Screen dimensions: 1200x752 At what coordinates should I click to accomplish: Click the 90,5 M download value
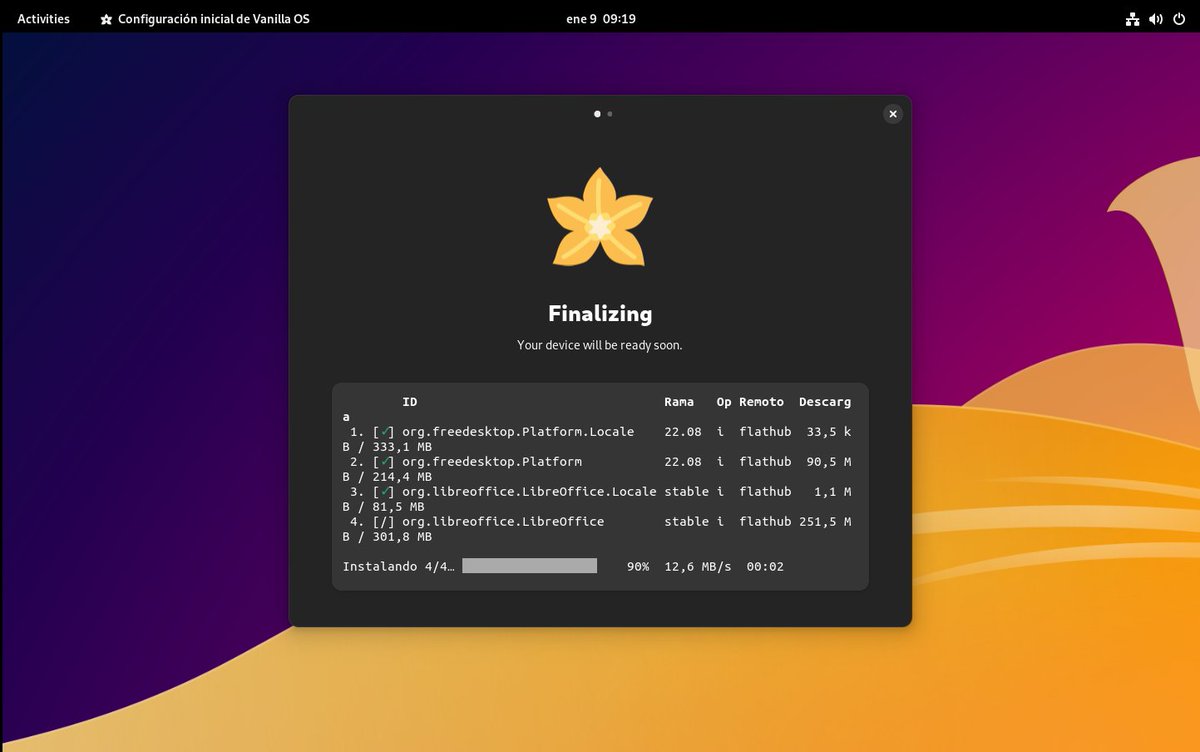[x=829, y=462]
